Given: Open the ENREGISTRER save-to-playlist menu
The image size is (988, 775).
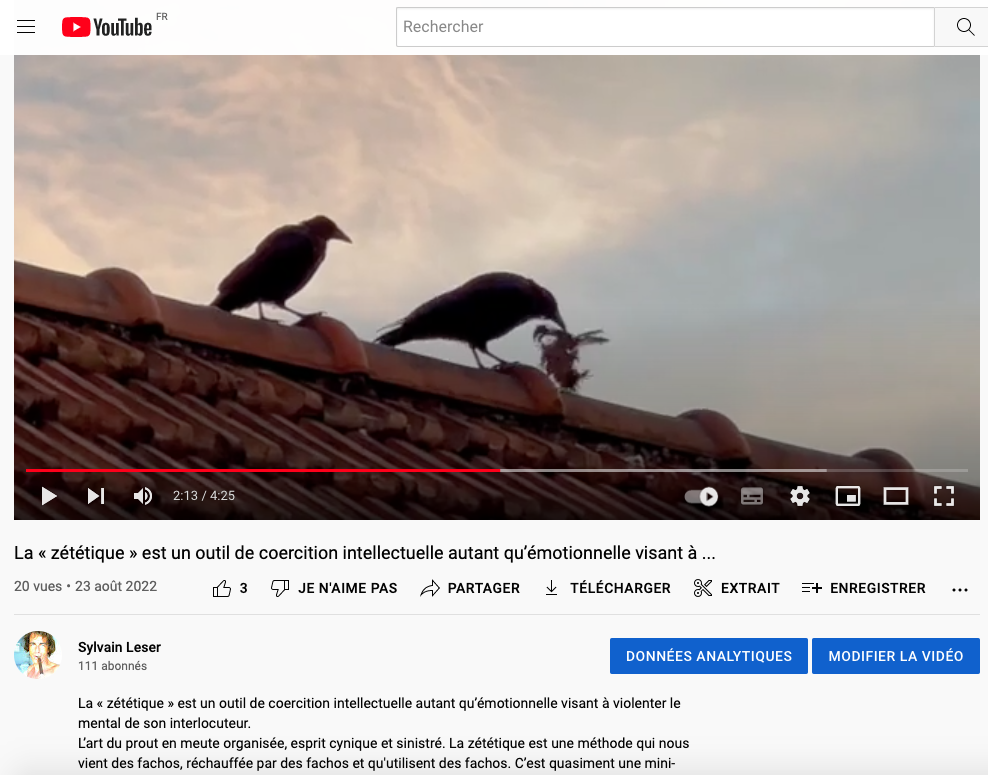Looking at the screenshot, I should [x=864, y=588].
